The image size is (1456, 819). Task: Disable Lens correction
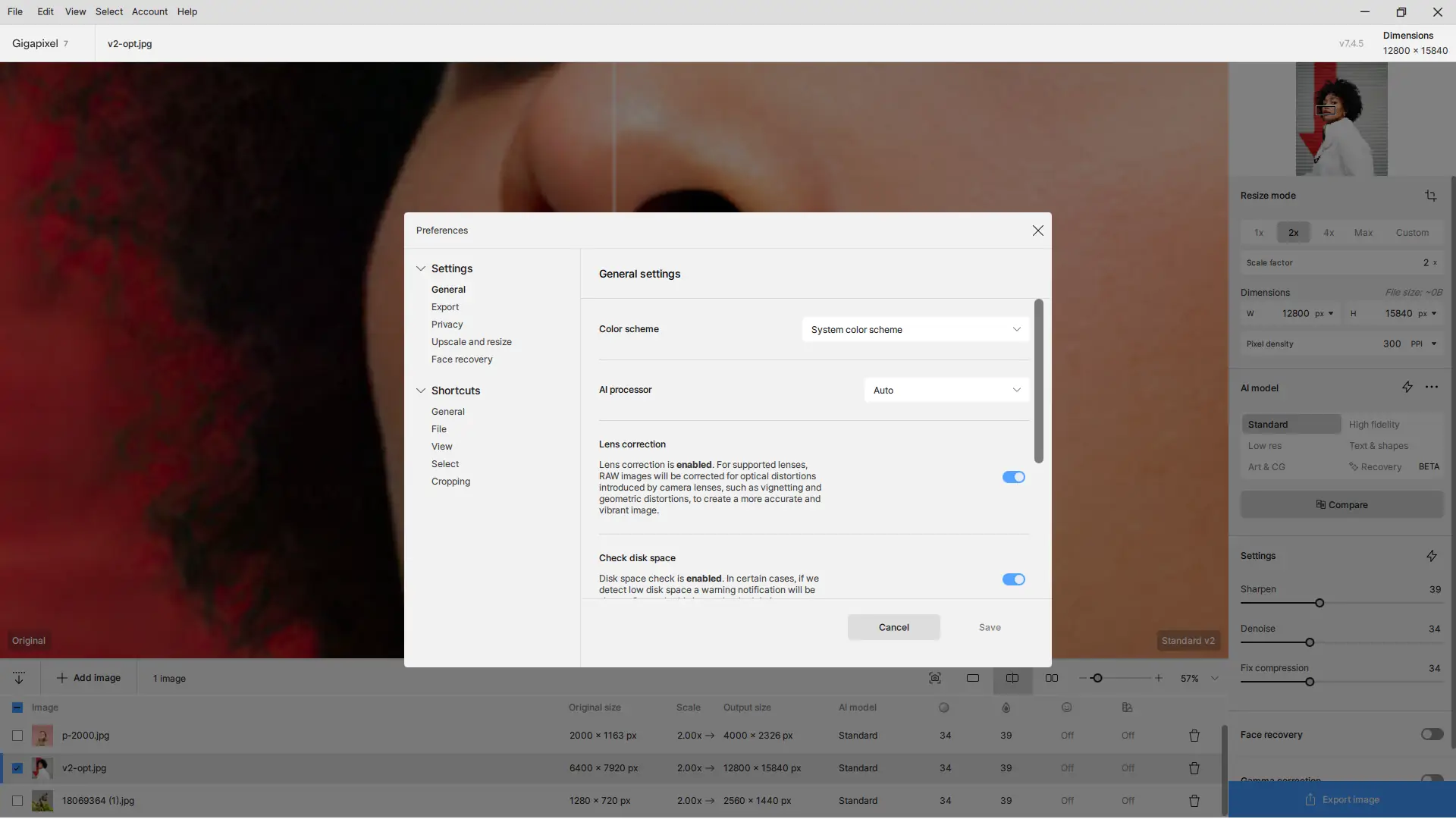point(1014,477)
